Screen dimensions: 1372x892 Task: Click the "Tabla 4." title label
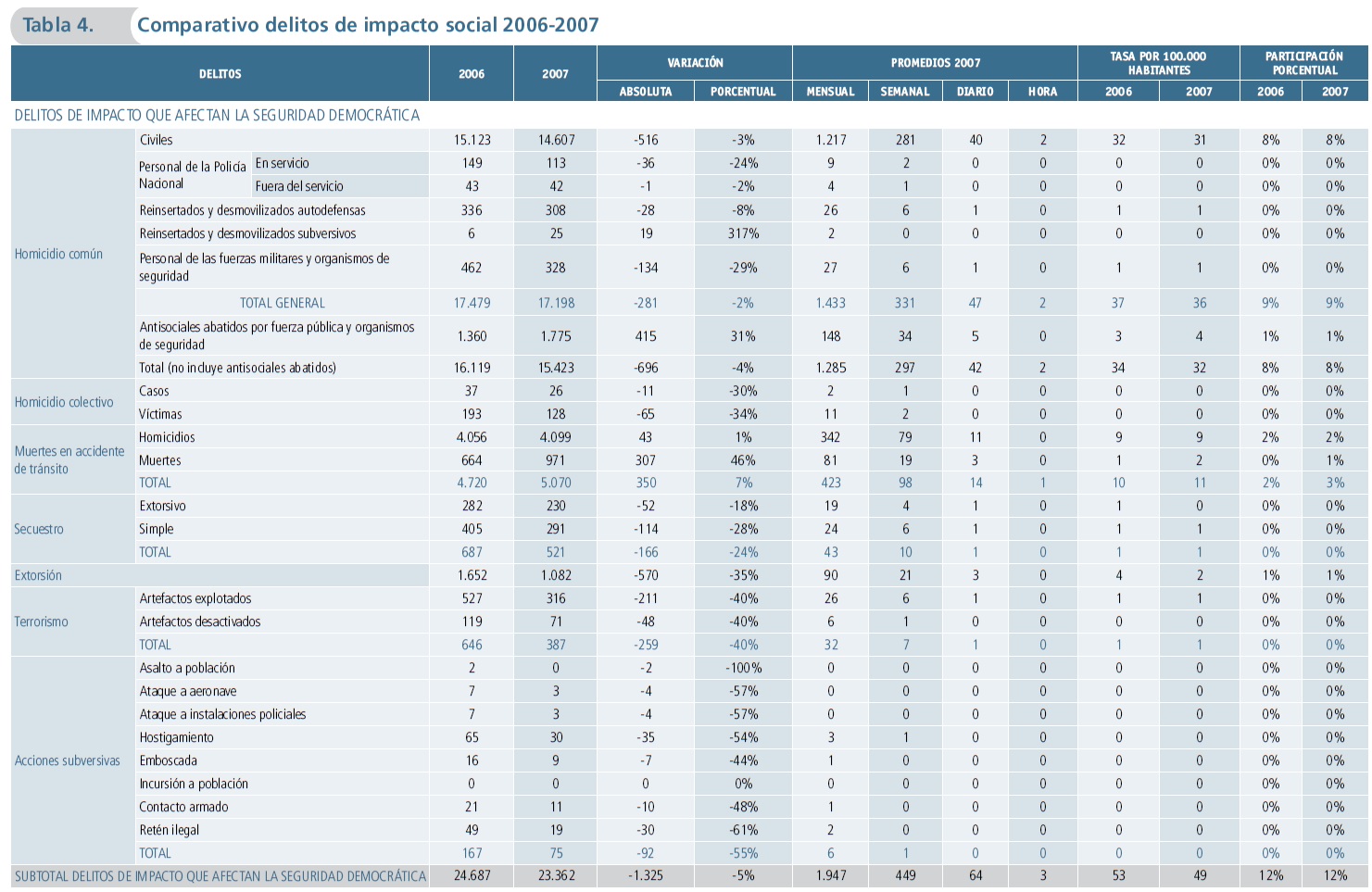(x=58, y=25)
